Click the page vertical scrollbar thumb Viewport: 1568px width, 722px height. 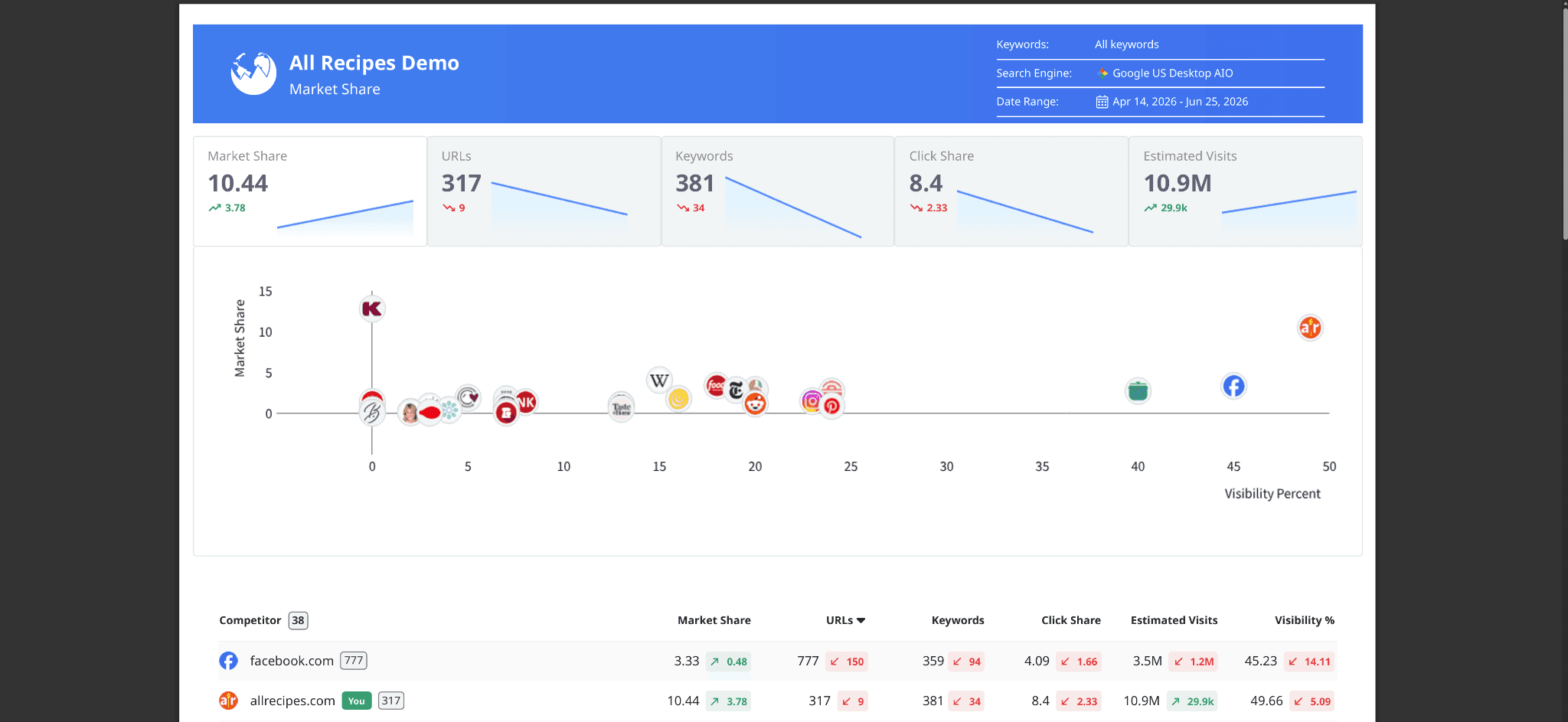[1565, 123]
